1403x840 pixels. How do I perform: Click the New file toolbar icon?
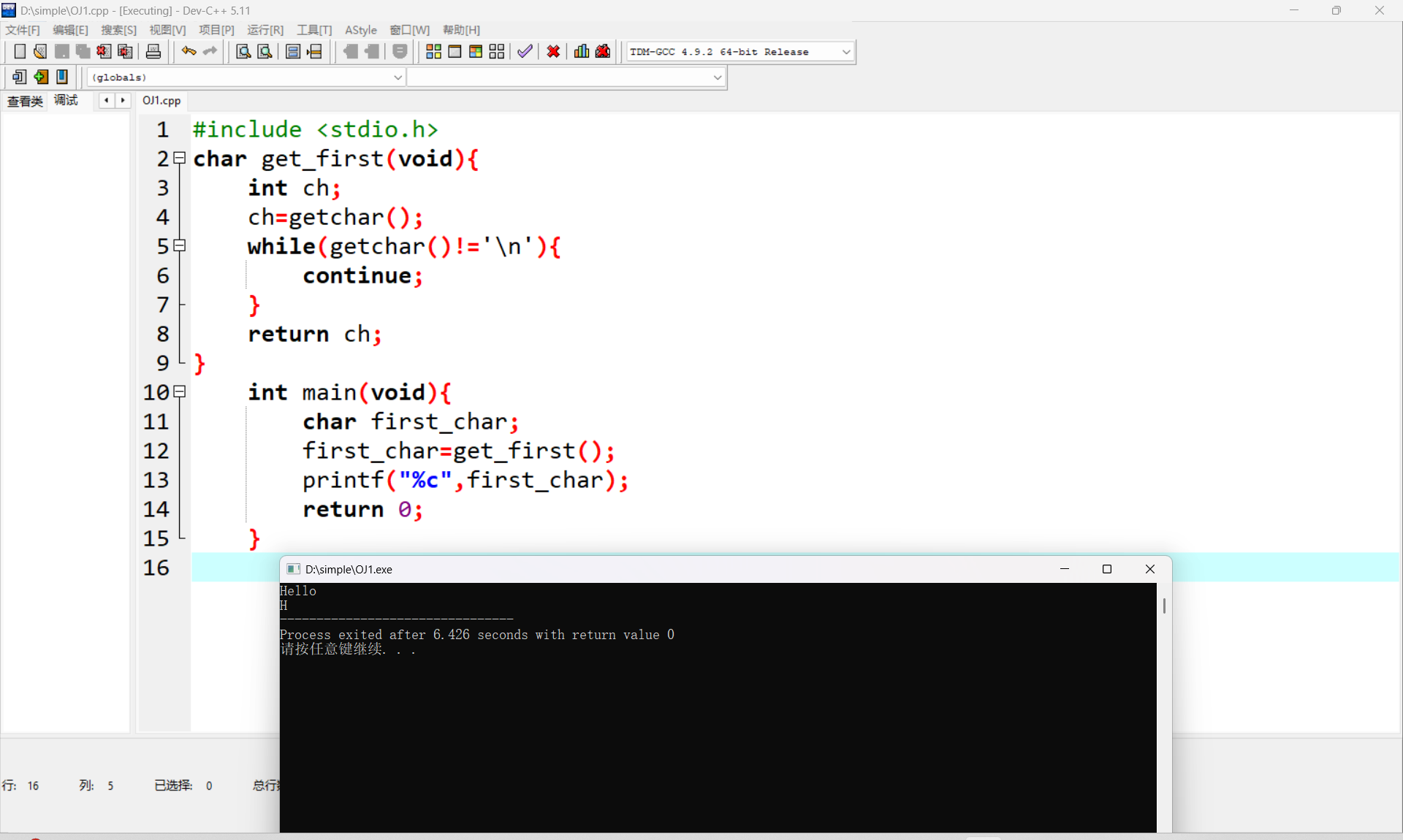pyautogui.click(x=20, y=51)
